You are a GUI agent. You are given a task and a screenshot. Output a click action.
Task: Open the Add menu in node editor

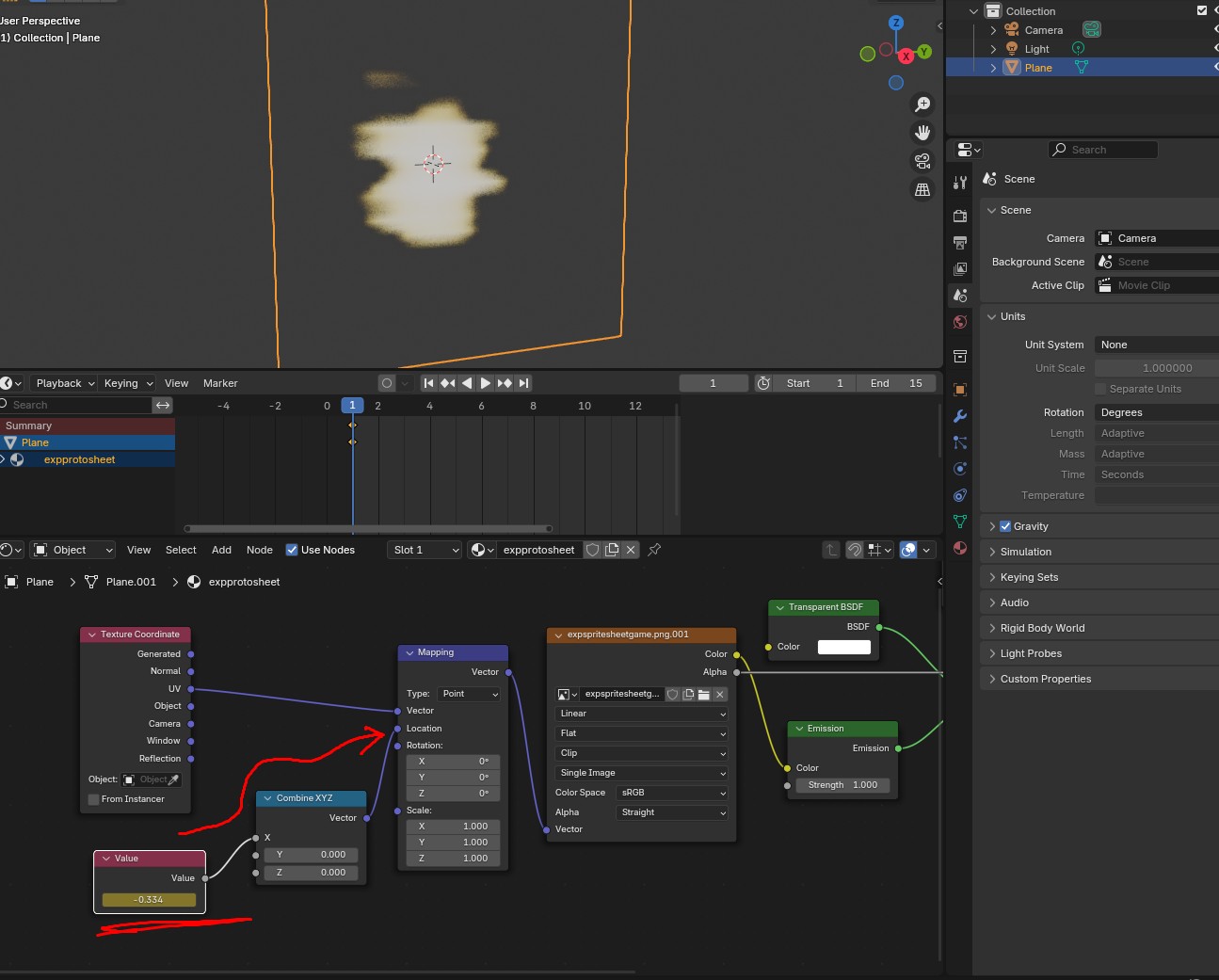point(221,550)
